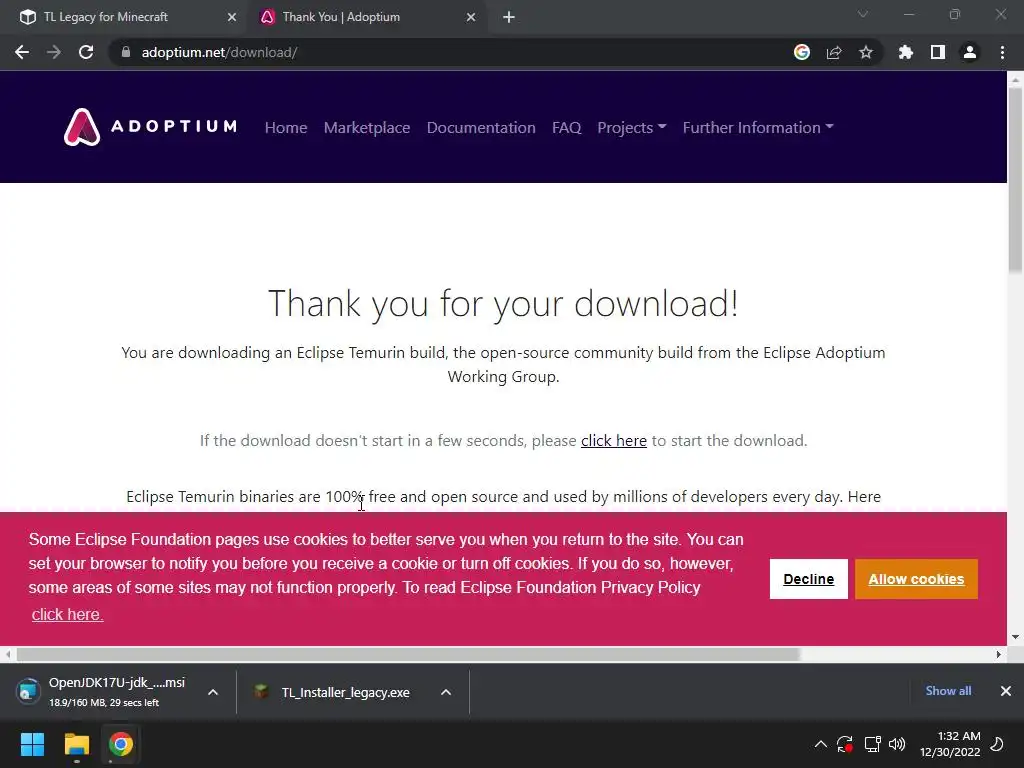Screen dimensions: 1024x768
Task: Open the privacy policy 'click here' link
Action: (x=67, y=615)
